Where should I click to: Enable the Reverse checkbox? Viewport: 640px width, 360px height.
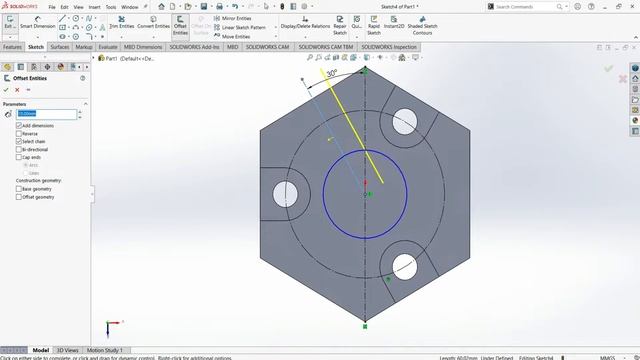19,133
